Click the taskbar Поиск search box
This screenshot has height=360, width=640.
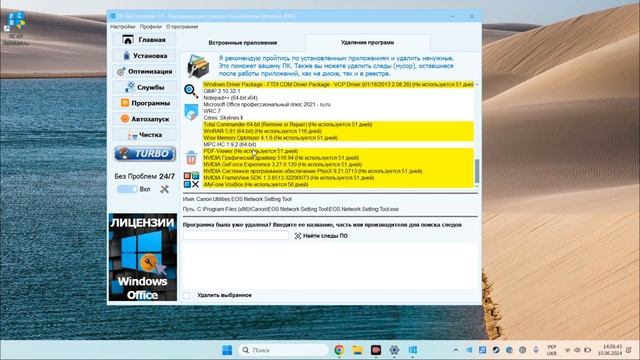(283, 350)
